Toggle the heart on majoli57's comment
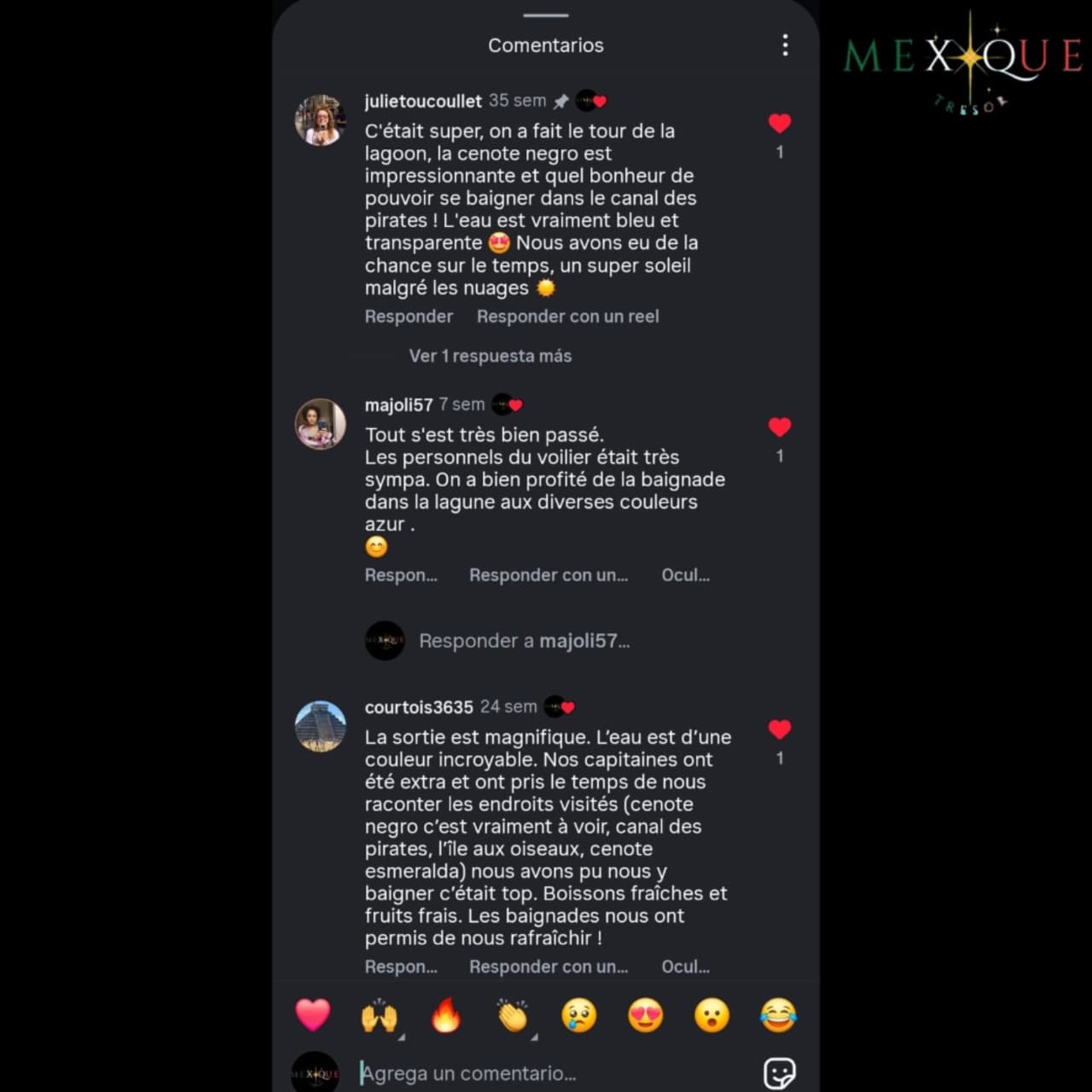The image size is (1092, 1092). (x=780, y=427)
